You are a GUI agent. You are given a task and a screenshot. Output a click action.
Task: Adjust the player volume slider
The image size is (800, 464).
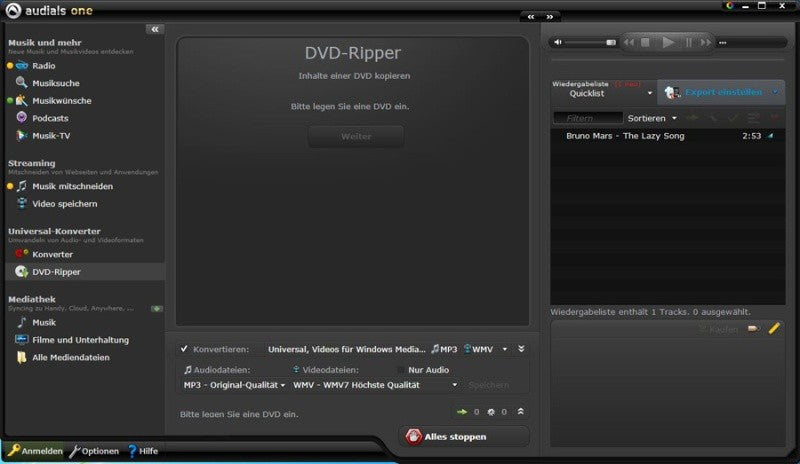coord(590,42)
